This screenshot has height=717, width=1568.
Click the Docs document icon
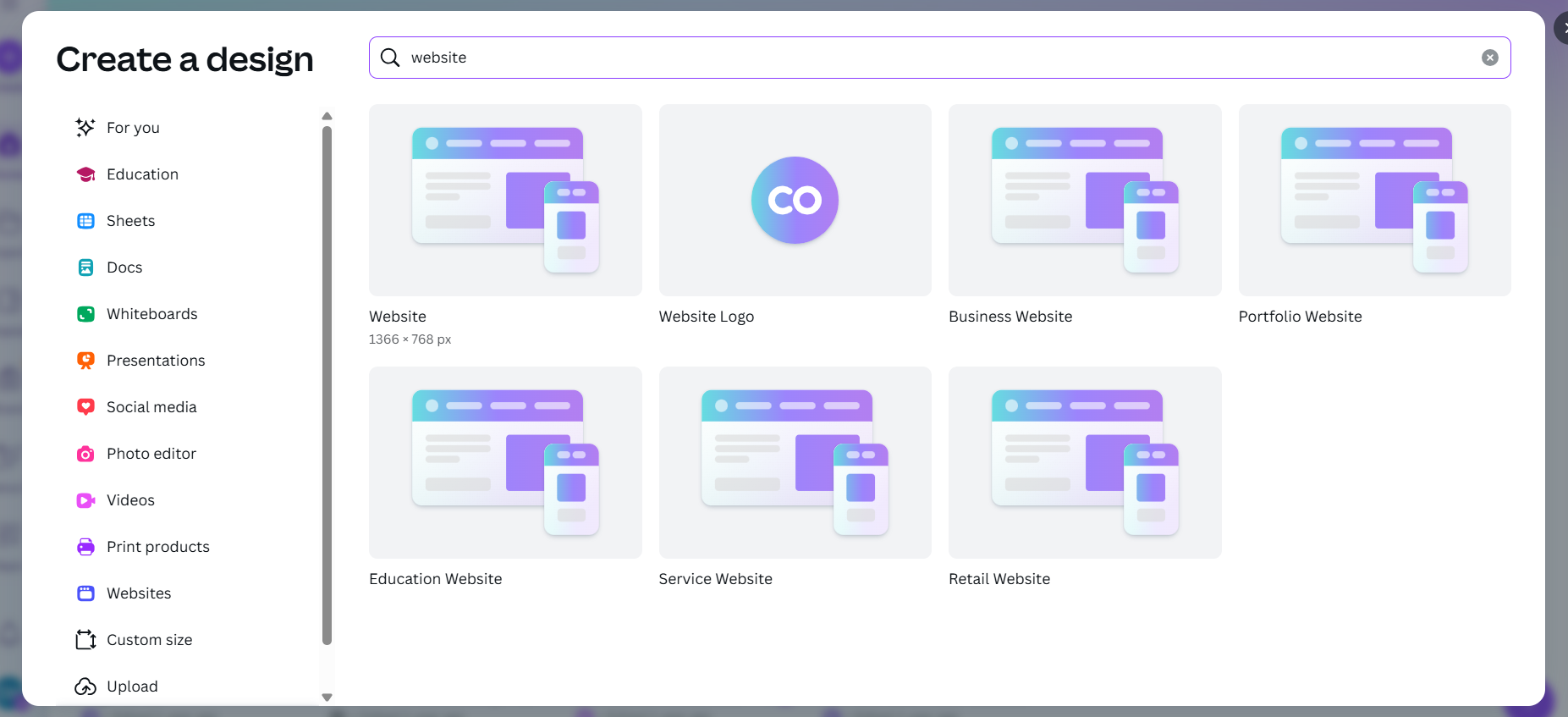point(85,267)
